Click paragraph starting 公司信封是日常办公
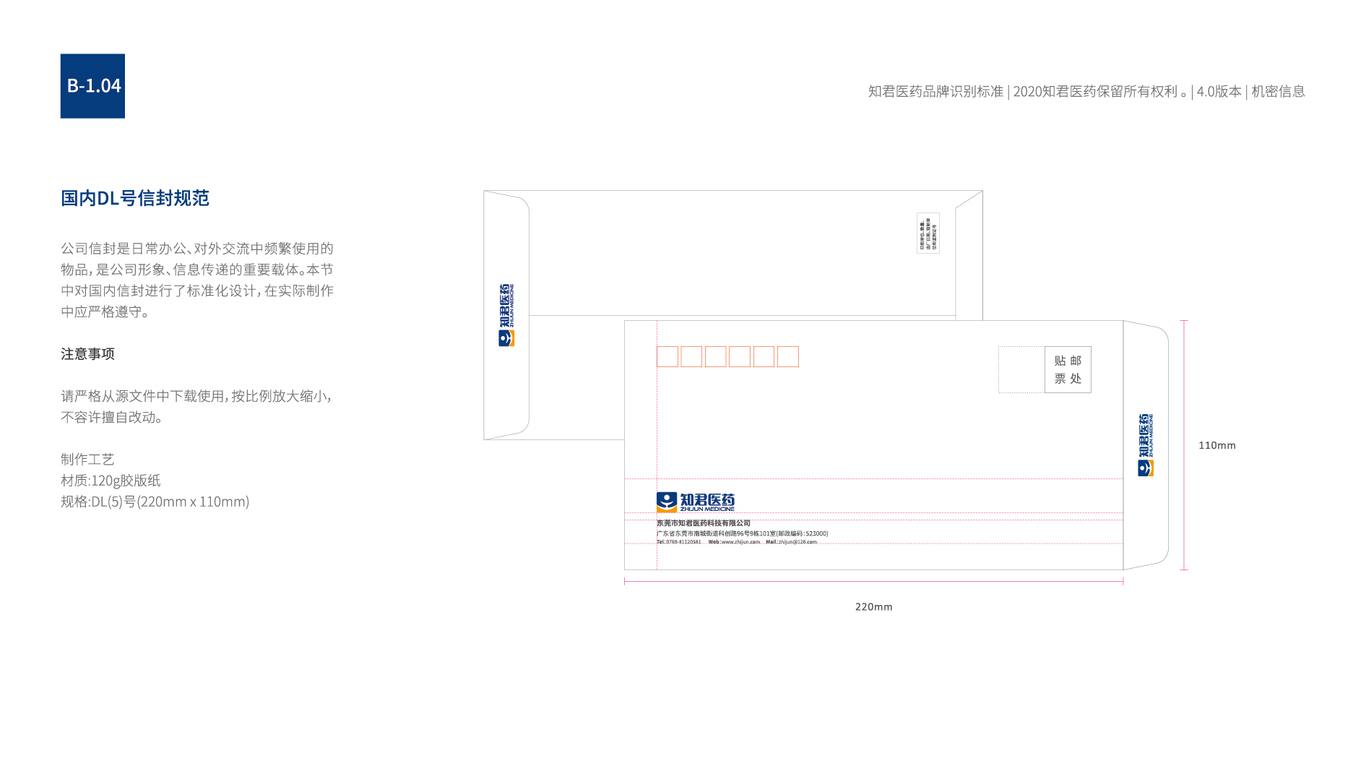Screen dimensions: 1366x769 [197, 280]
